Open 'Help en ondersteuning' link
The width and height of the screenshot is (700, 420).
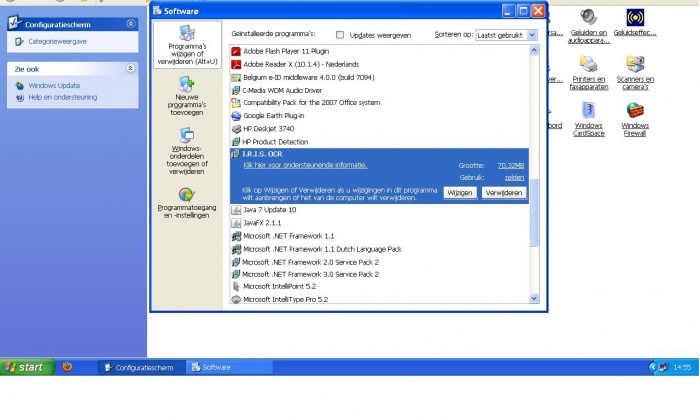[62, 97]
